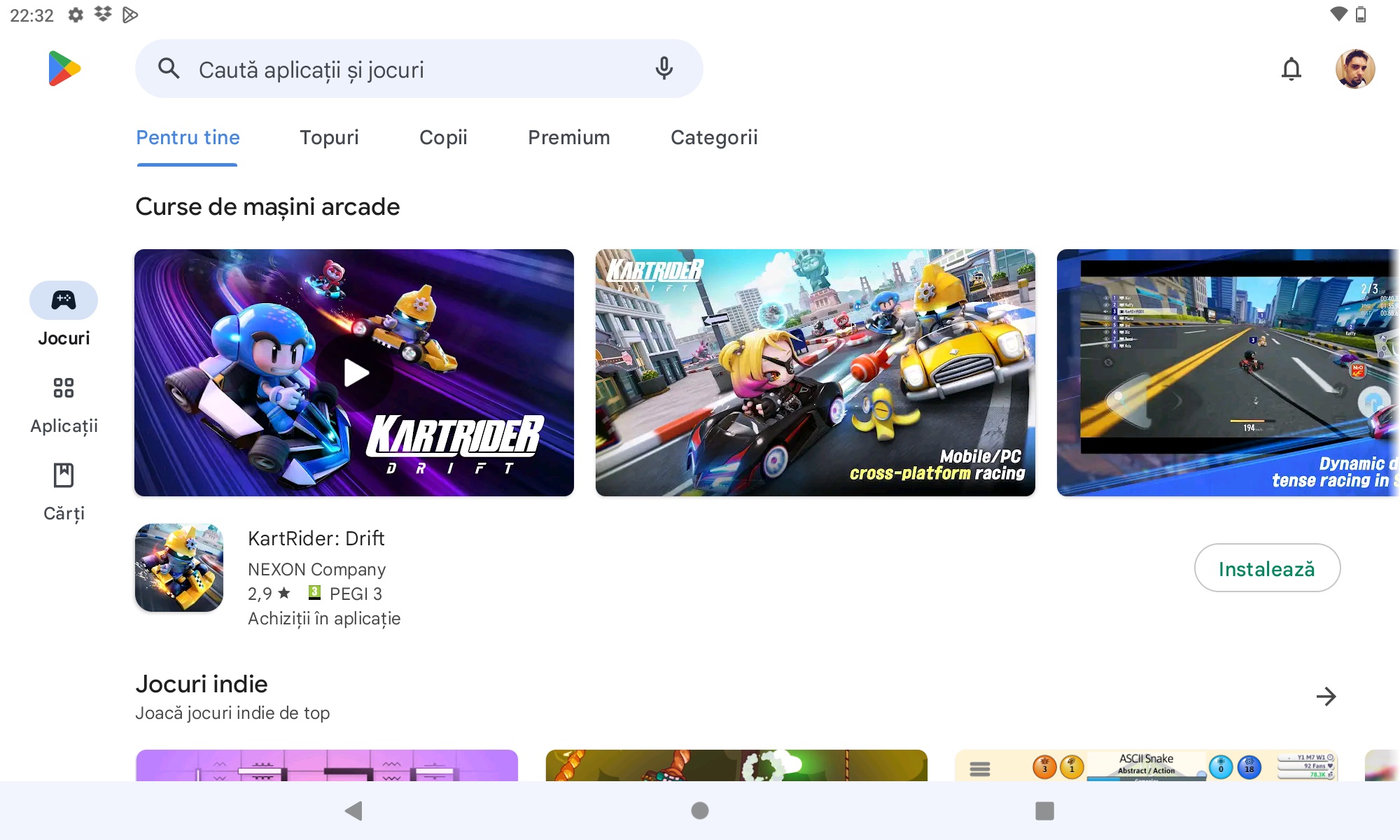Switch to the Premium tab
The height and width of the screenshot is (840, 1400).
569,137
